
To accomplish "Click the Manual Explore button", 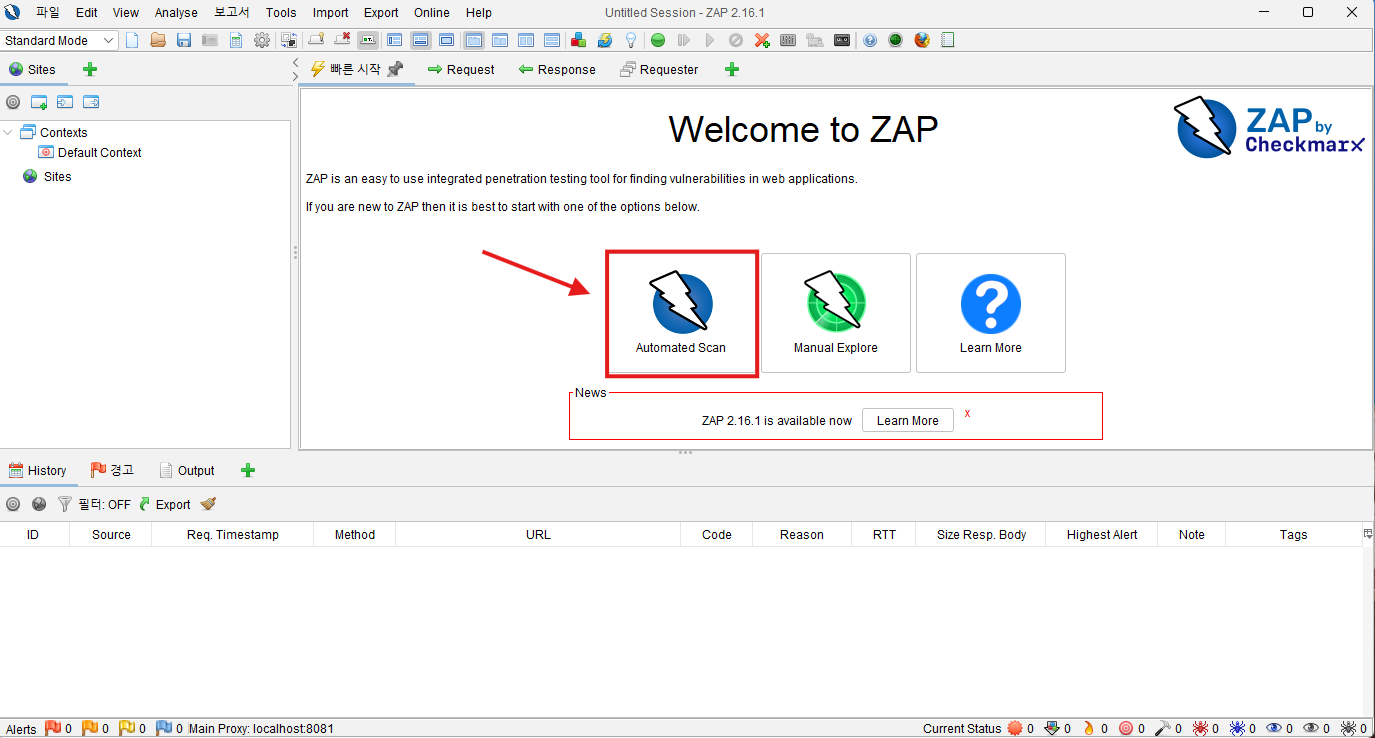I will [836, 313].
